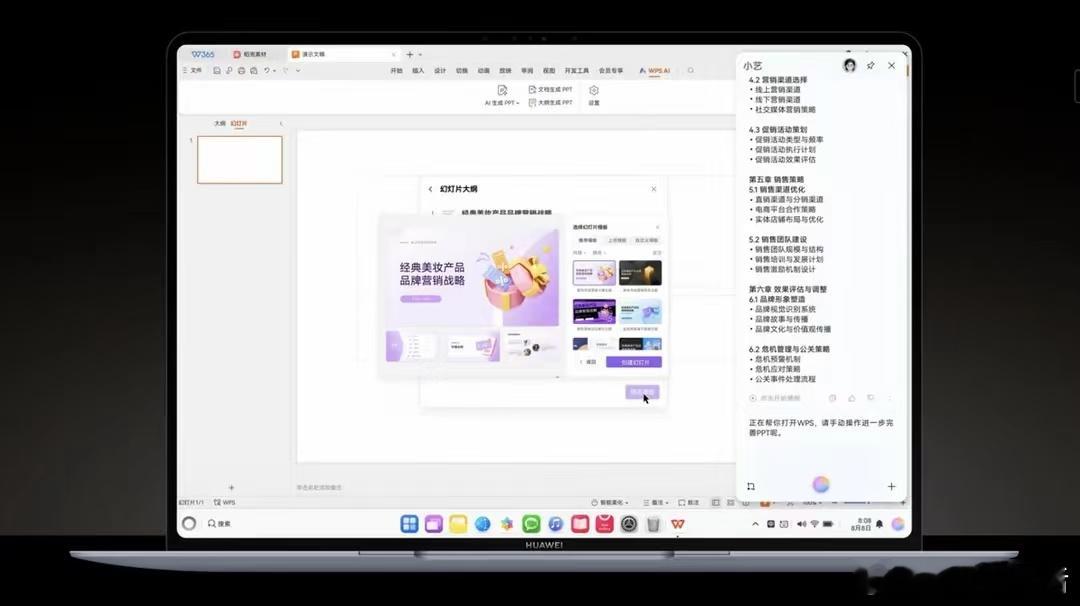Open the 智能美化 dropdown in status bar
Viewport: 1080px width, 606px height.
coord(610,503)
